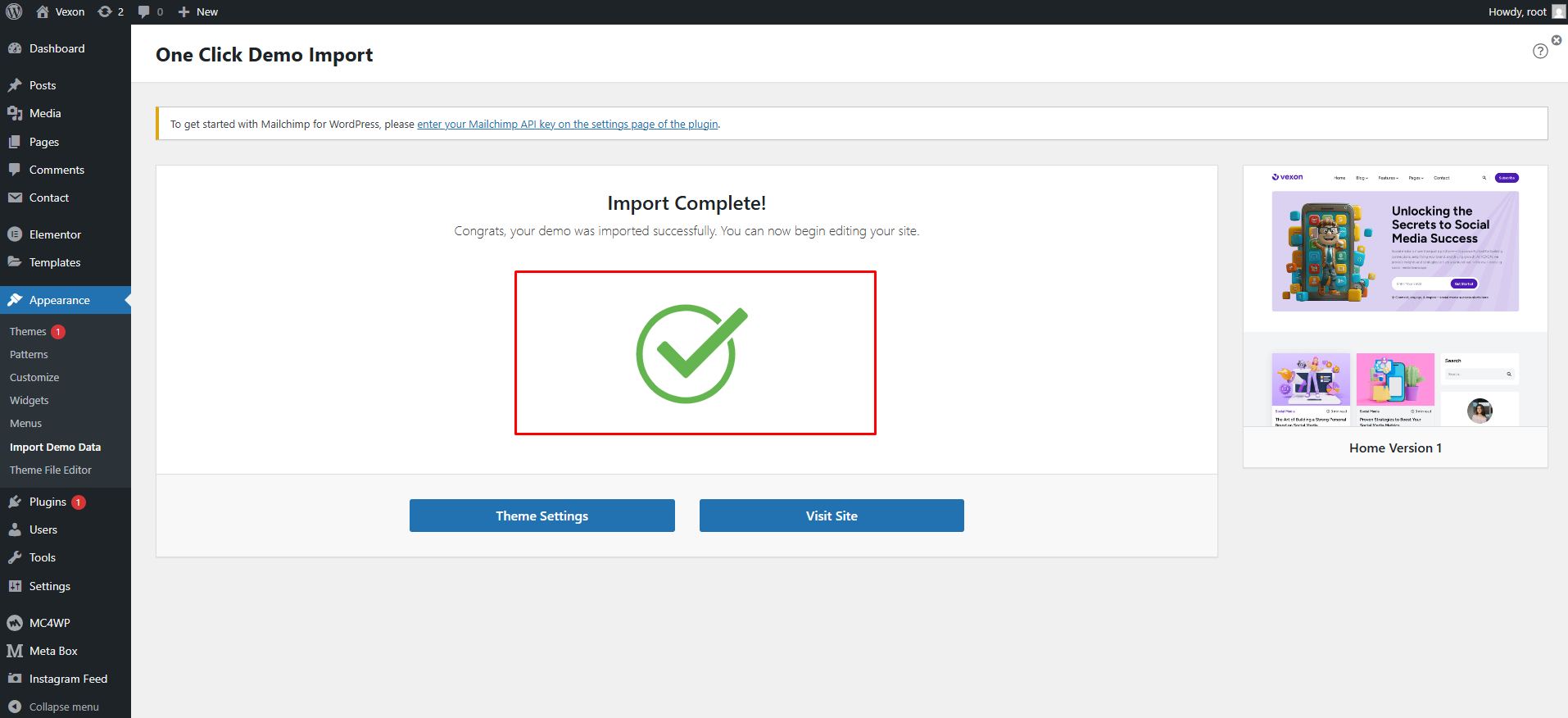Open the Tools menu
This screenshot has width=1568, height=718.
[66, 557]
